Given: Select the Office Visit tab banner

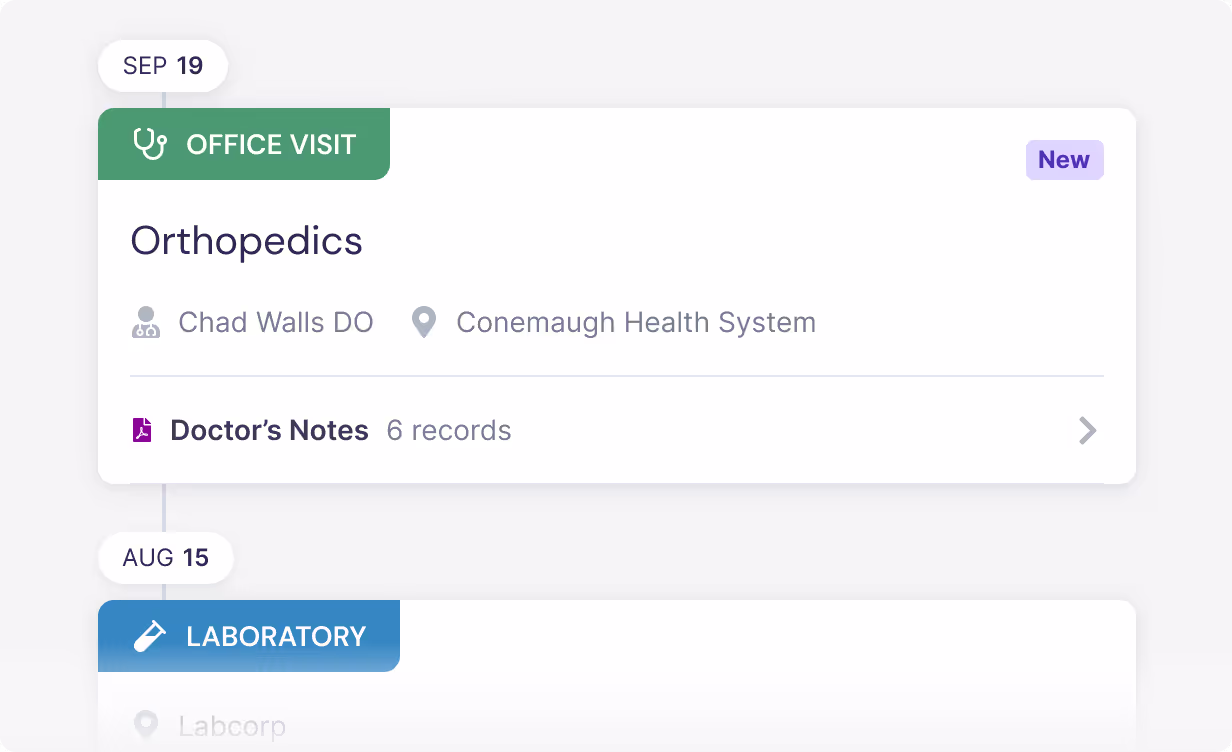Looking at the screenshot, I should coord(244,144).
